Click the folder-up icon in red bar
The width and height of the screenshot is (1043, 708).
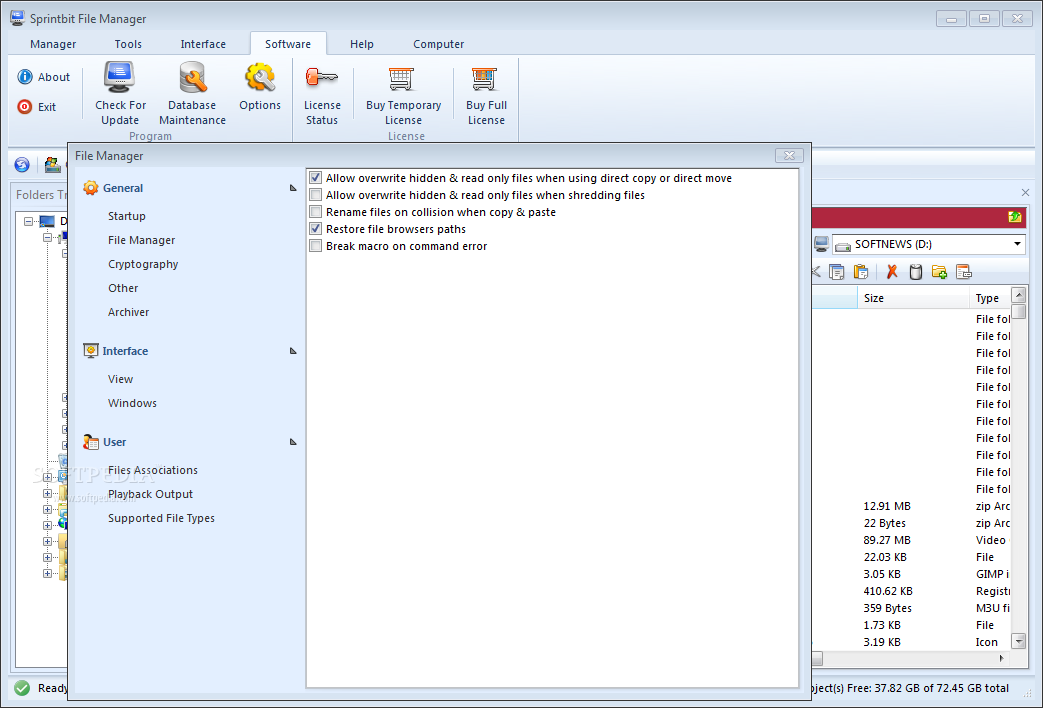point(1014,217)
